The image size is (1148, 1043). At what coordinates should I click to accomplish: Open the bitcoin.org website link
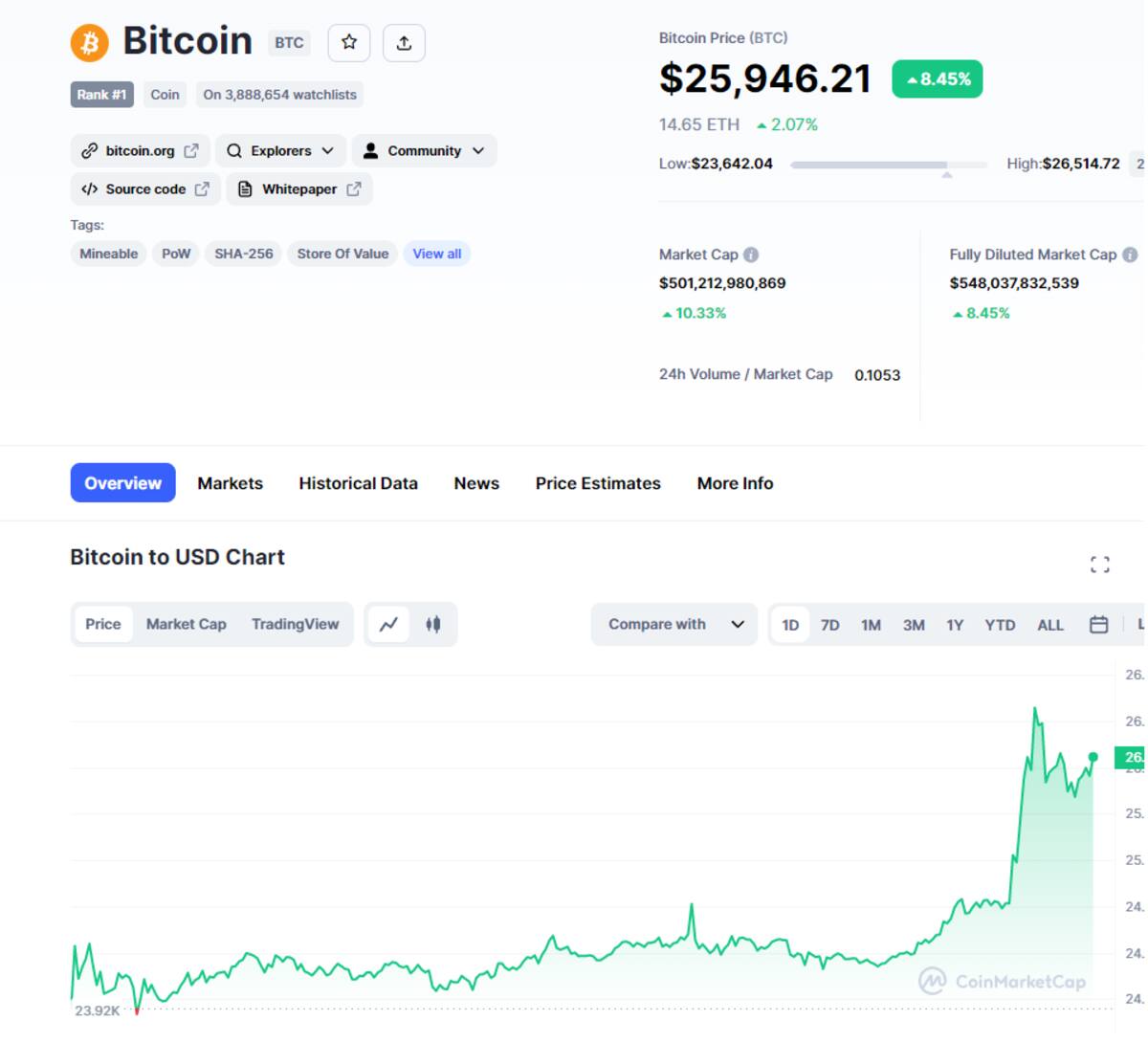coord(140,151)
